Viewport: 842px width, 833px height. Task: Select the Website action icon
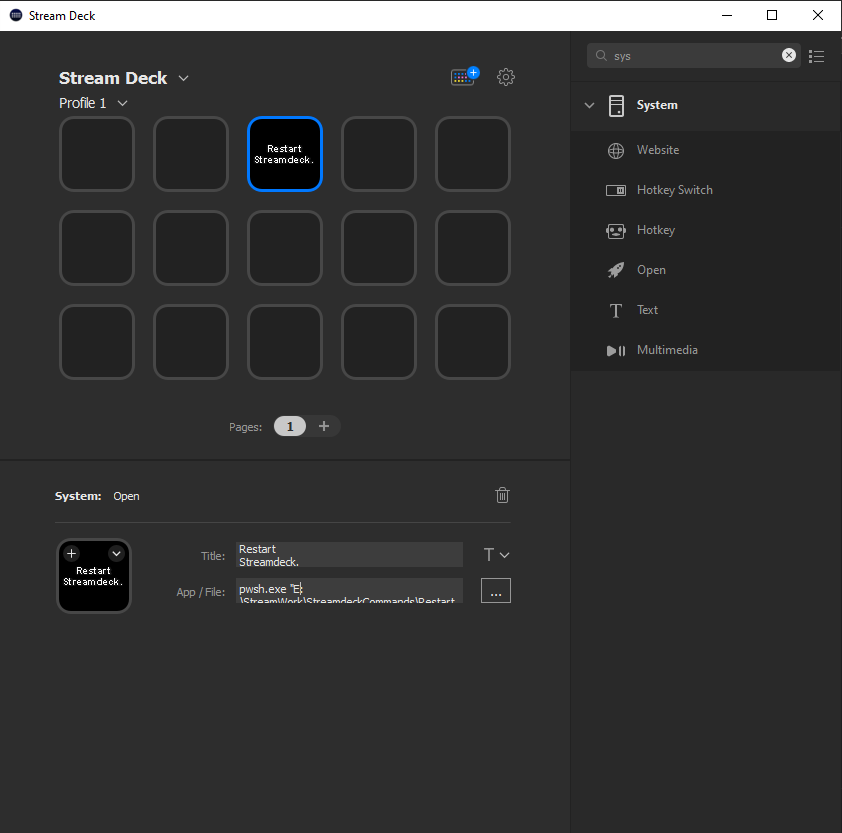pos(615,150)
